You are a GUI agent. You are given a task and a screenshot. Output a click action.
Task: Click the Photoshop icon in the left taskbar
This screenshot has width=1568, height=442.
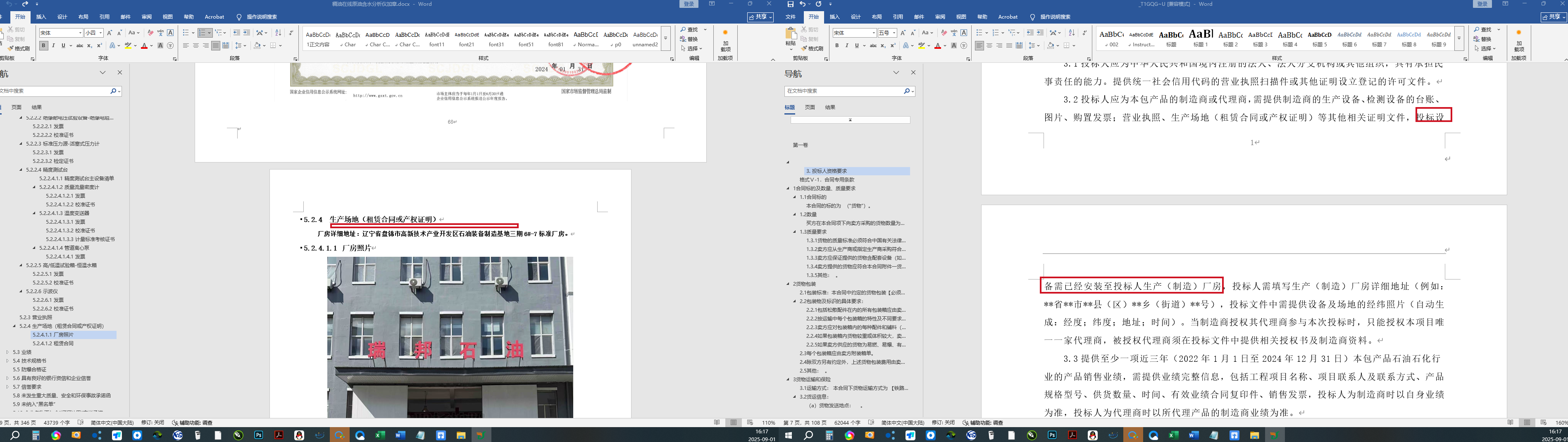pos(259,435)
